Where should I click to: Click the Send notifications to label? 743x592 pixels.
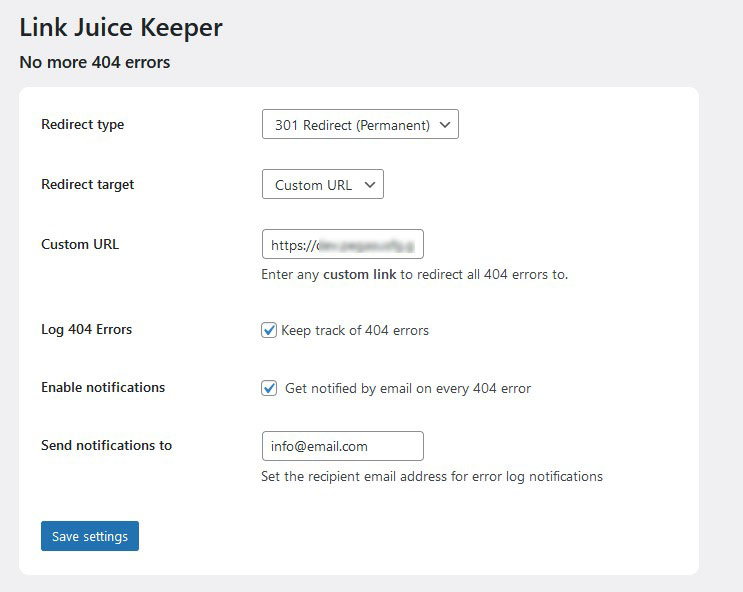(107, 445)
